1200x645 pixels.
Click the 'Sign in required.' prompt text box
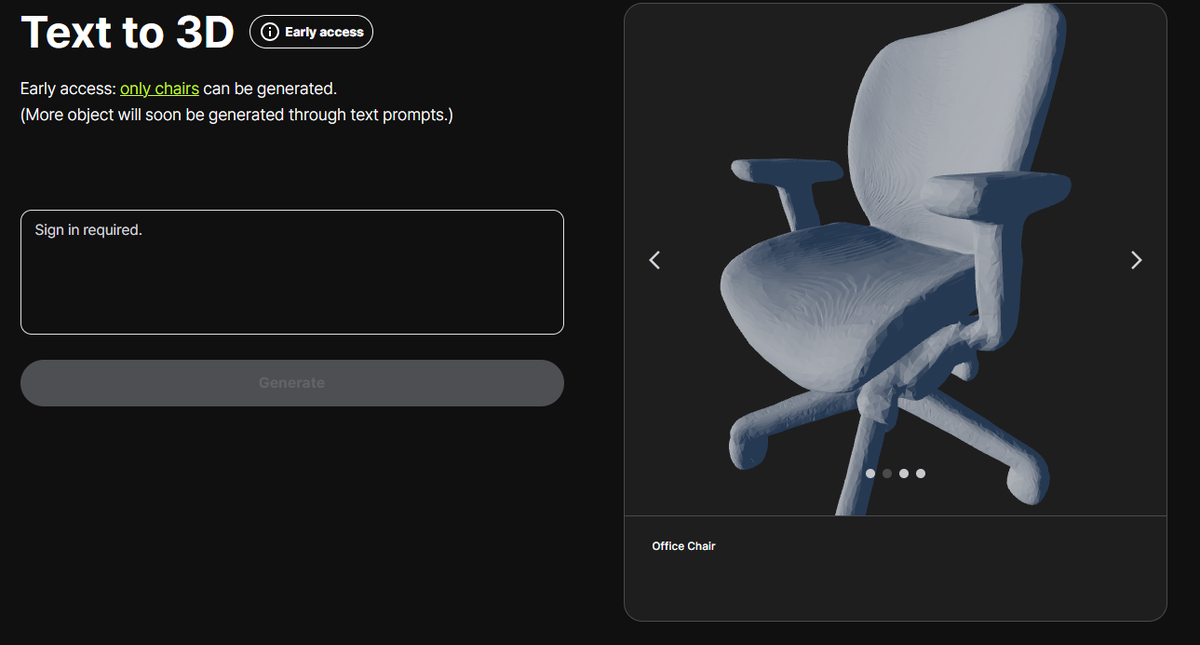click(x=292, y=272)
